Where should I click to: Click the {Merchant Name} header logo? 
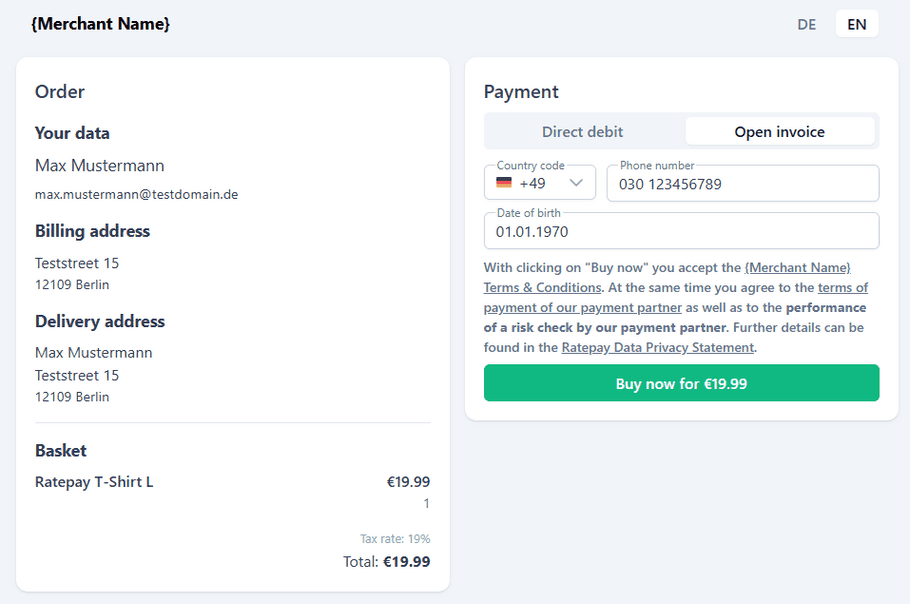[100, 24]
